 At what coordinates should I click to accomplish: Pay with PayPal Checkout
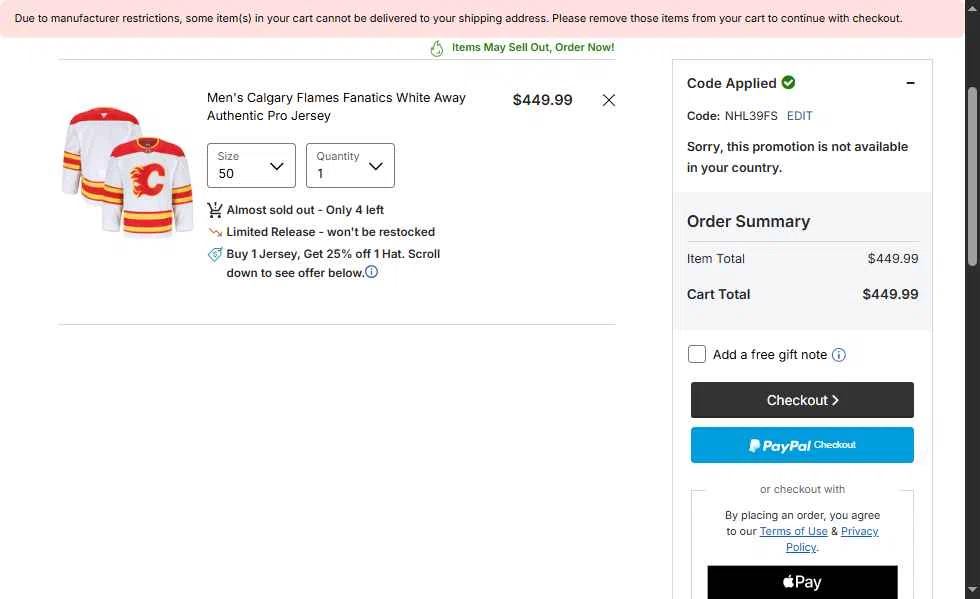point(802,445)
